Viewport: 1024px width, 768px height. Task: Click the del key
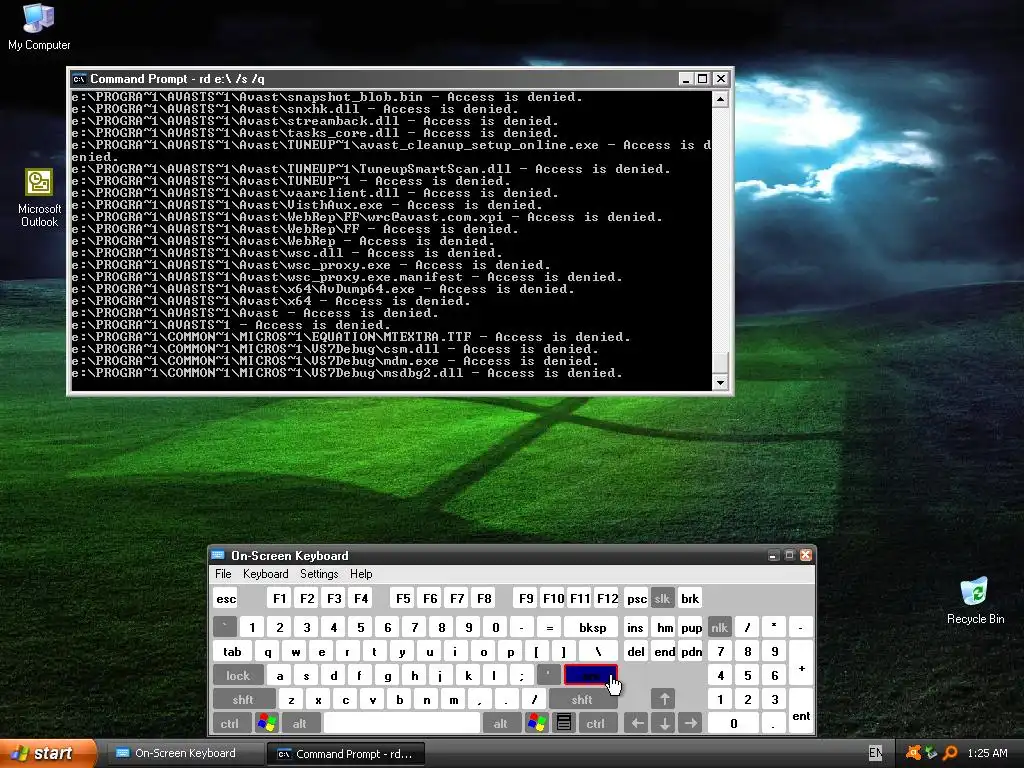(635, 651)
